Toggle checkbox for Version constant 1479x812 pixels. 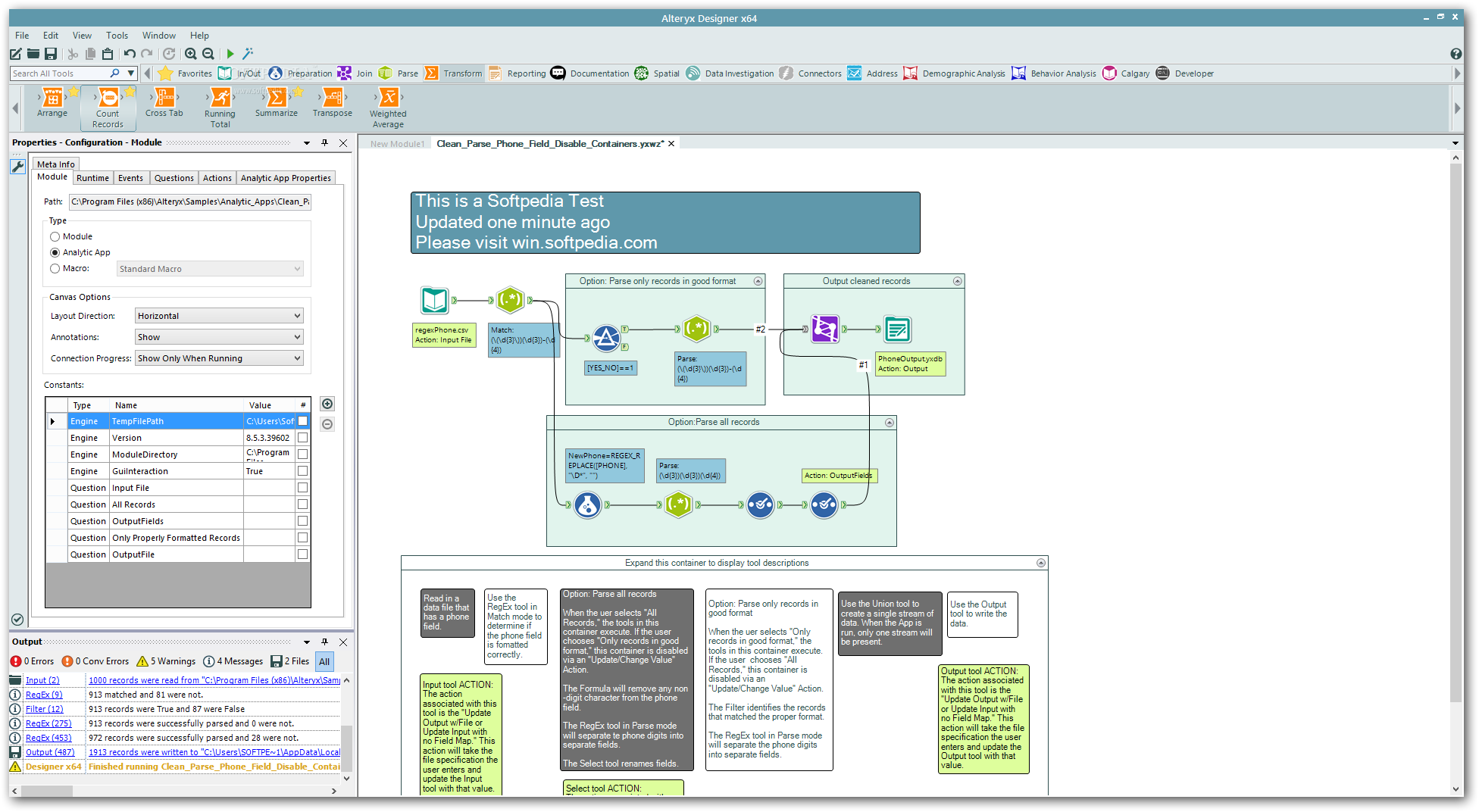click(x=302, y=438)
